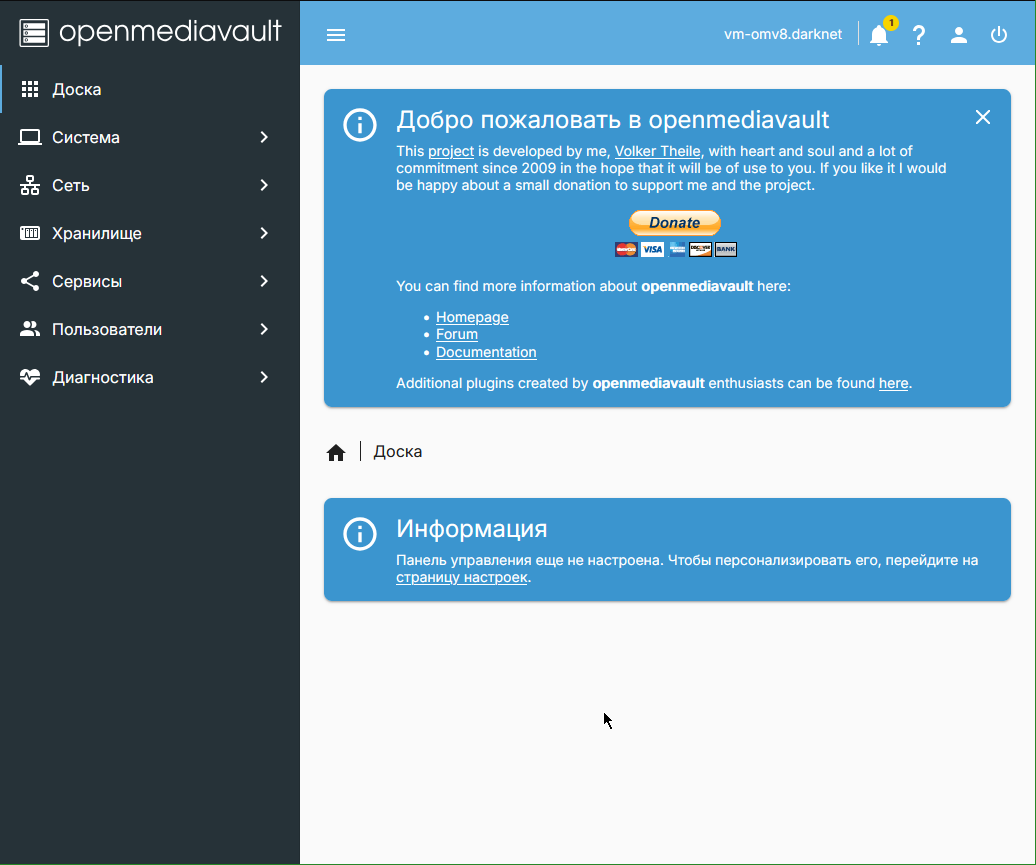Screen dimensions: 1036x865
Task: Open the Сервисы sidebar item
Action: click(x=150, y=282)
